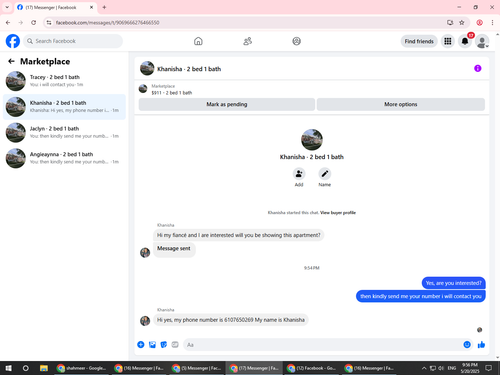Show hidden system tray icons
Screen dimensions: 500x375
[x=424, y=368]
